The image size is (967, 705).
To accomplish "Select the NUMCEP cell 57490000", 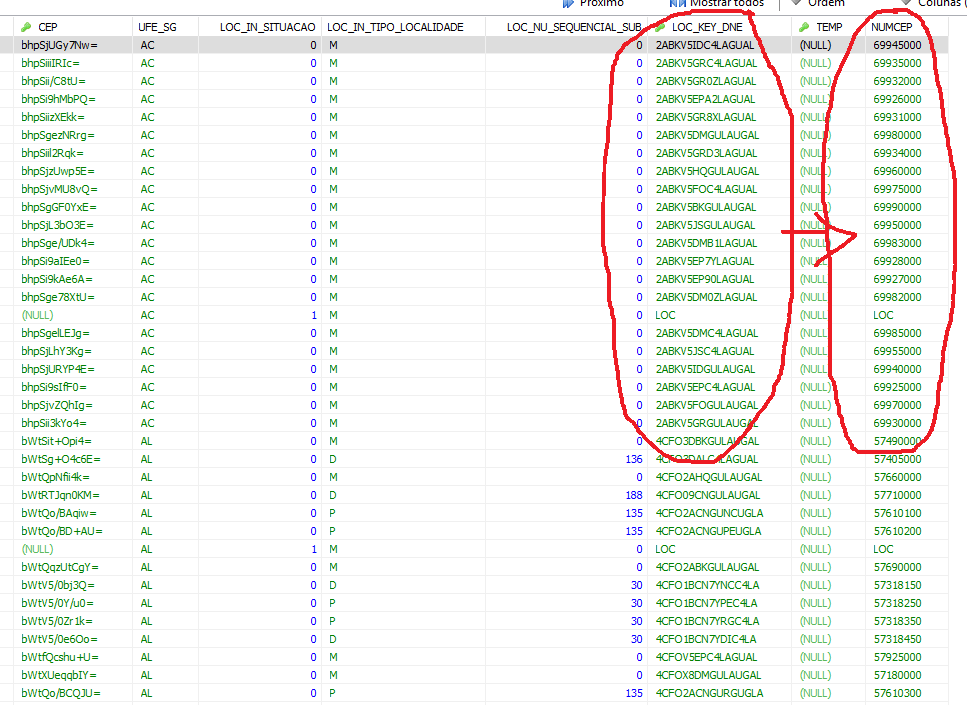I will (x=897, y=441).
